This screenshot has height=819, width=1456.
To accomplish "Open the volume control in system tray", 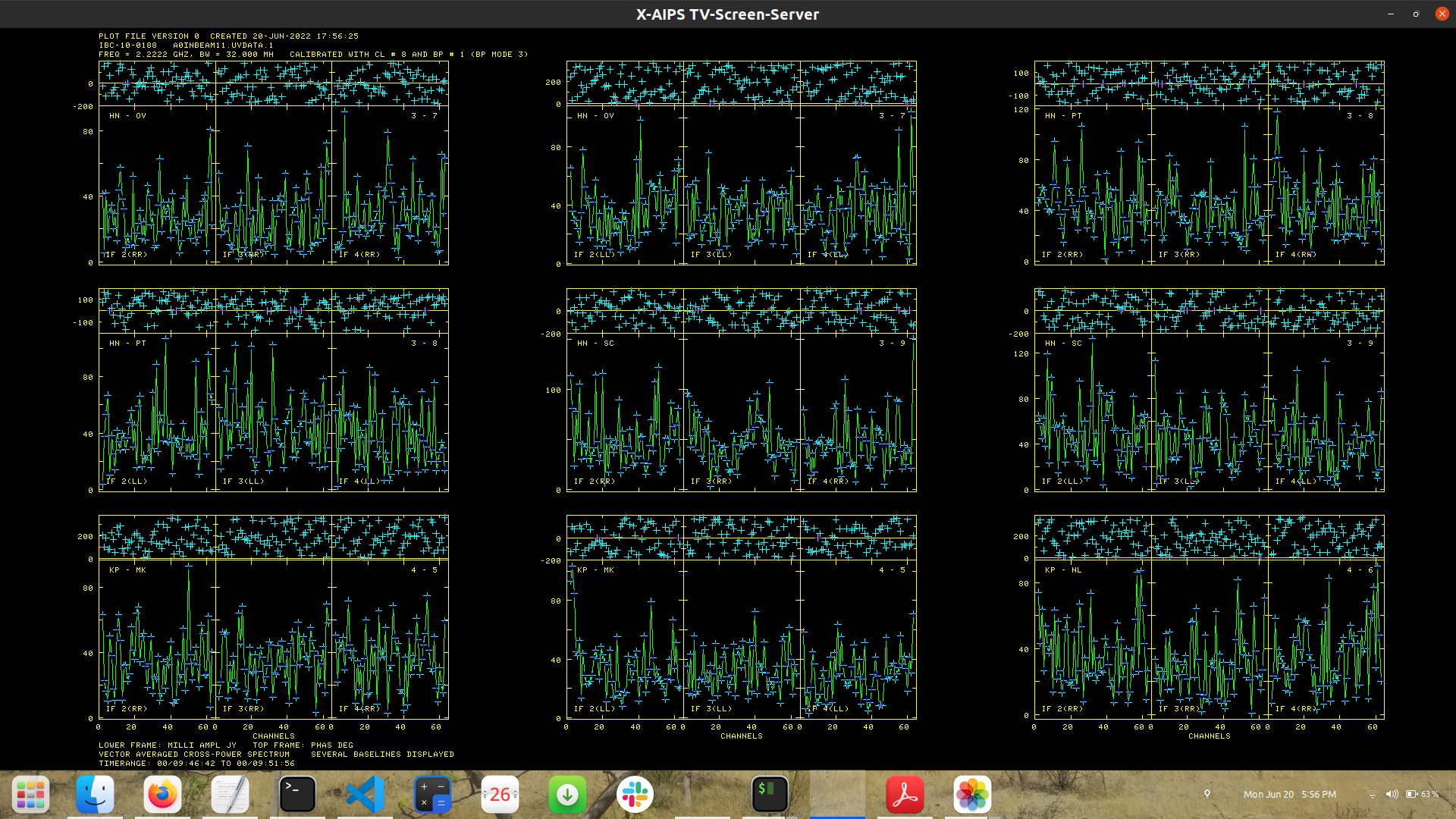I will [1392, 794].
